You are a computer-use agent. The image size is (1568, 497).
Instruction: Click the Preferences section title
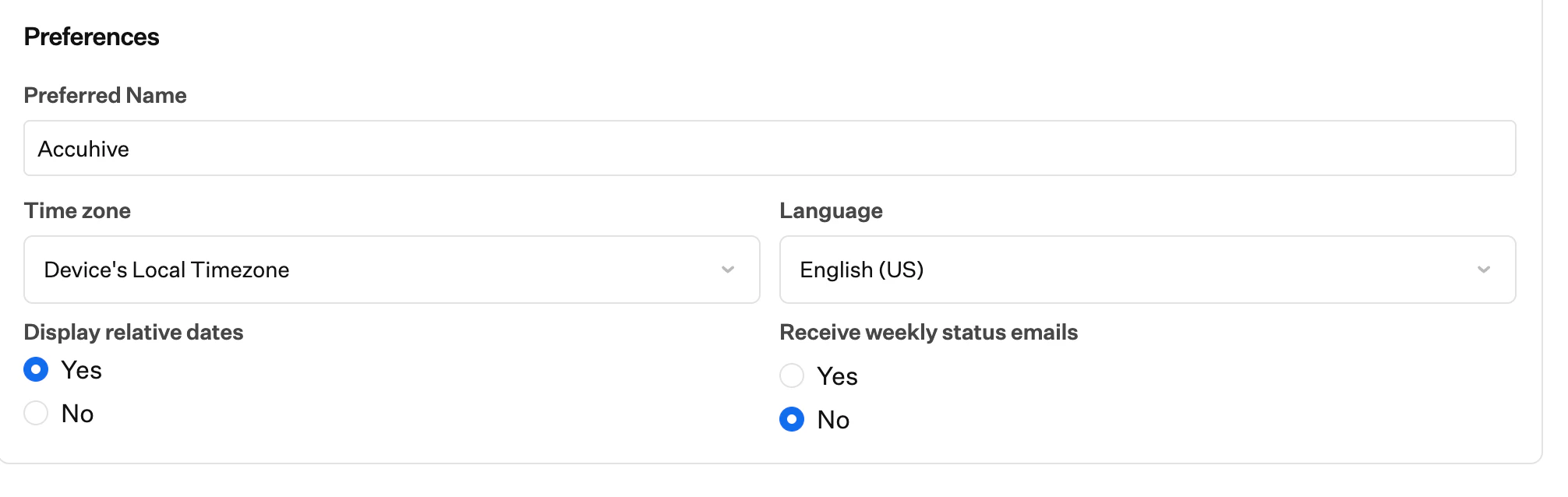(x=91, y=35)
